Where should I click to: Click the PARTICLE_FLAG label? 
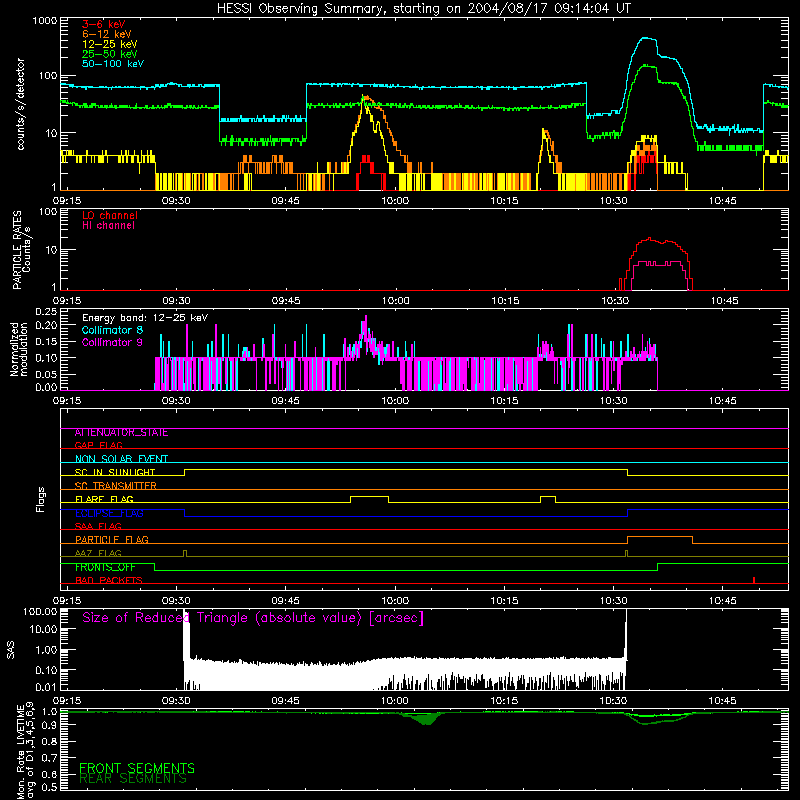(112, 539)
